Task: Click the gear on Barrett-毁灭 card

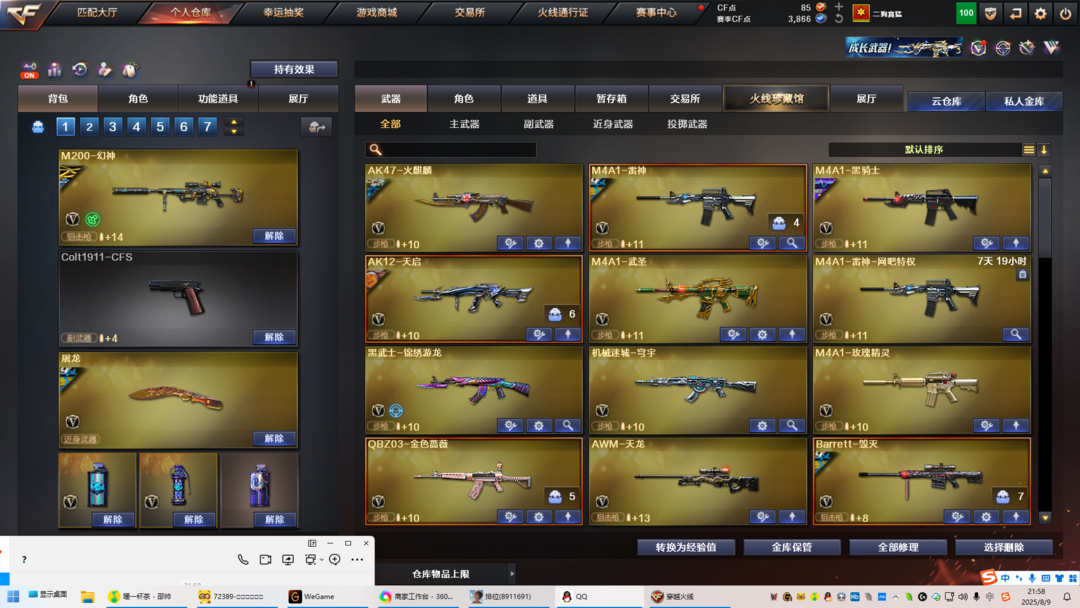Action: point(986,516)
